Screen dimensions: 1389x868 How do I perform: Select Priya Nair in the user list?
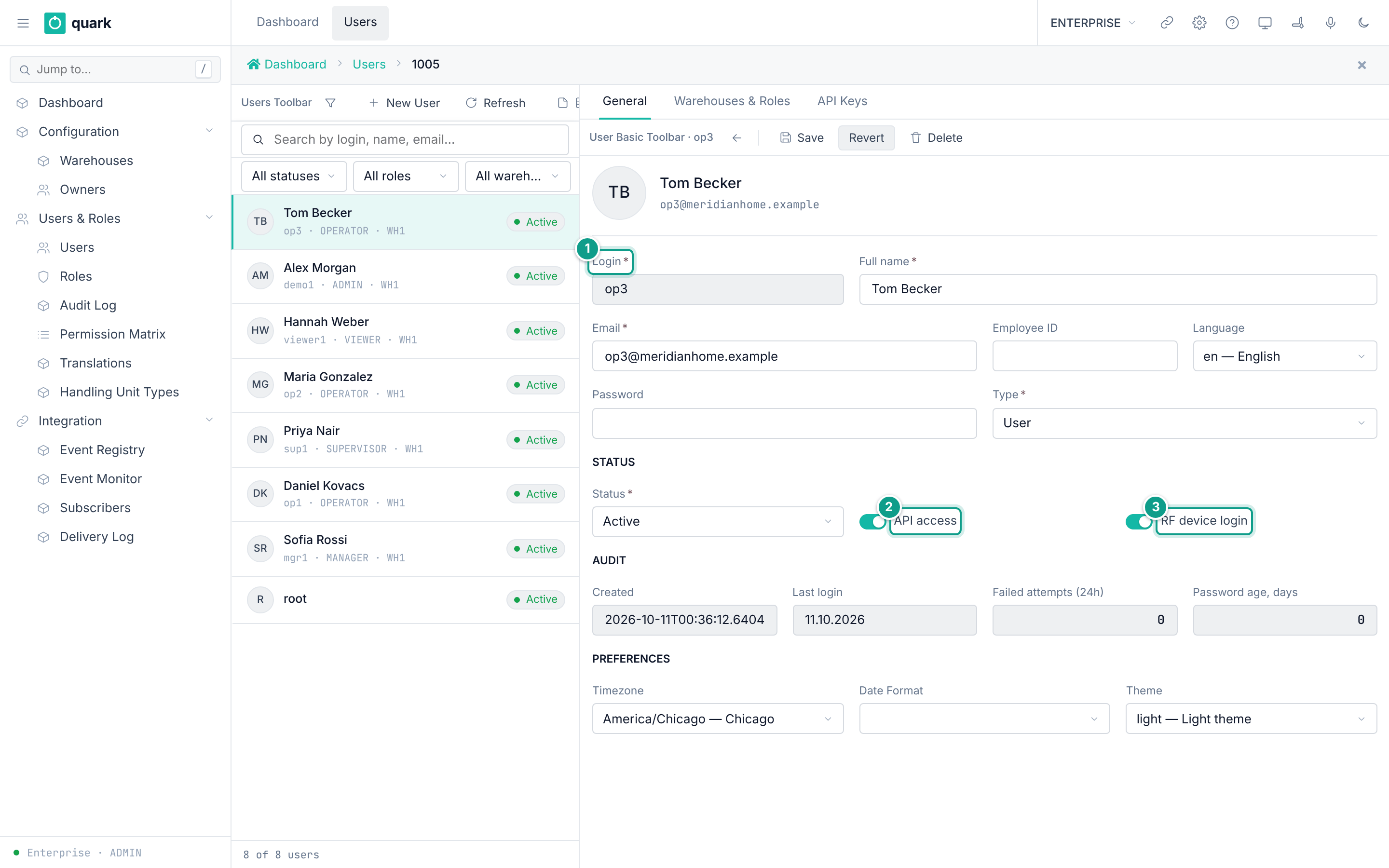(405, 440)
